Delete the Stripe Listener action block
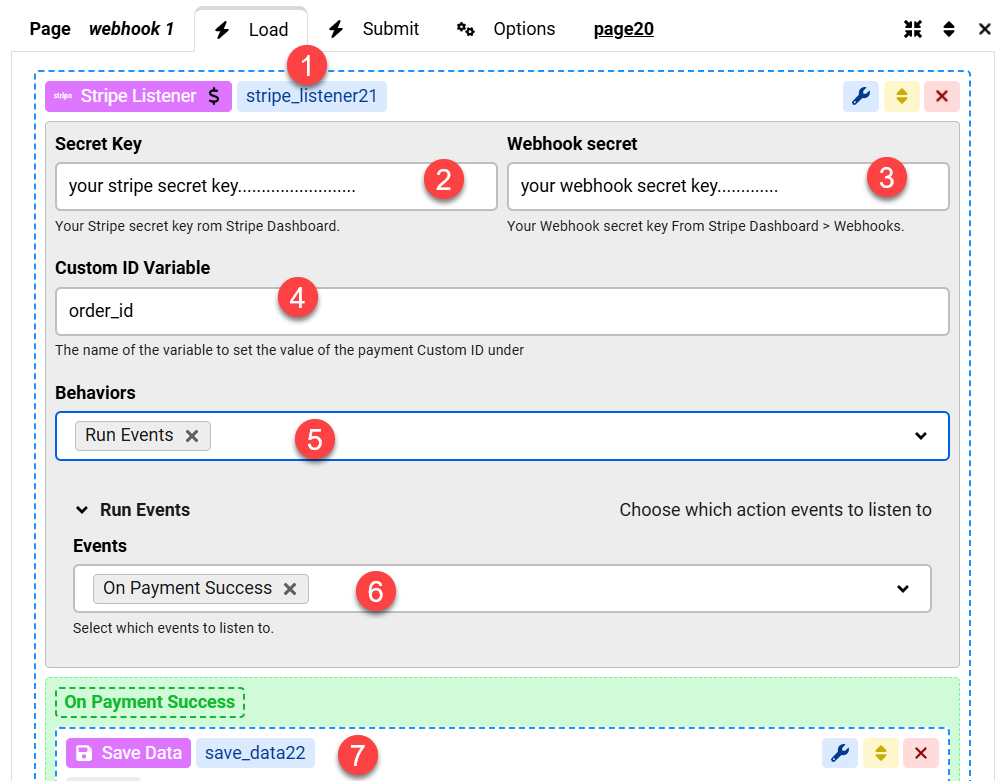 [x=941, y=97]
